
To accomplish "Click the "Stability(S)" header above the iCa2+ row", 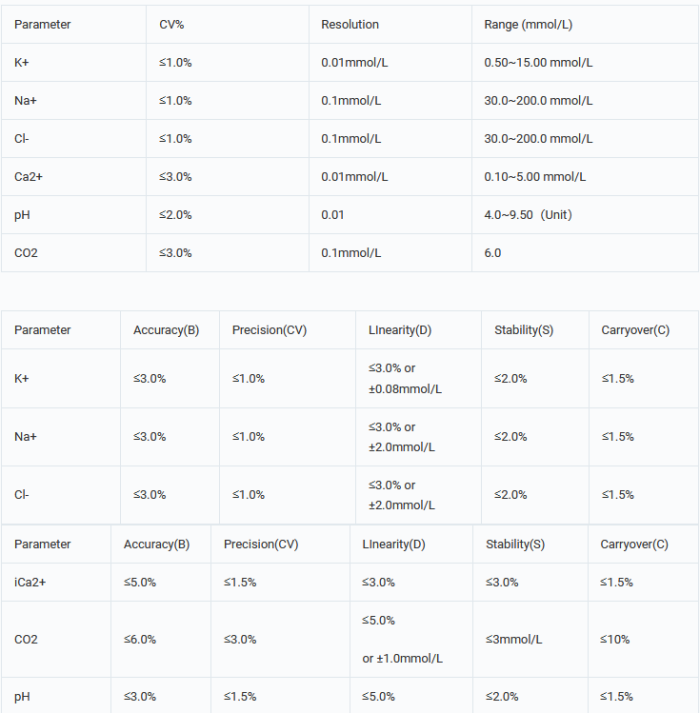I will click(x=515, y=544).
